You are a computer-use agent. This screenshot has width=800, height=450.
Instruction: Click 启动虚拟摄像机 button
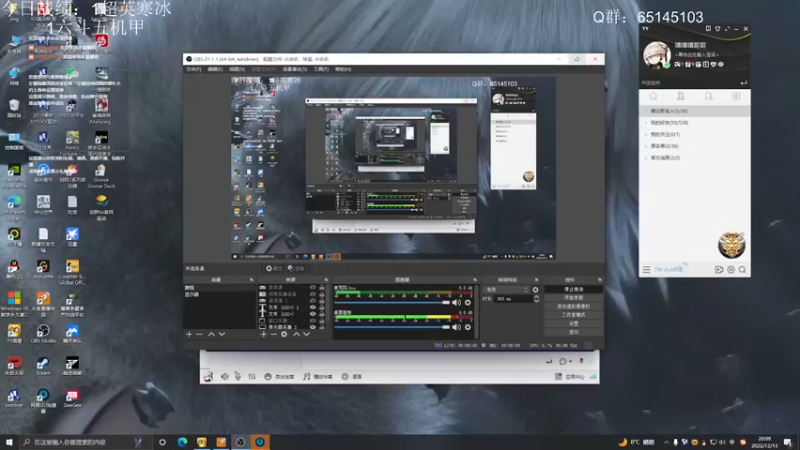(573, 306)
